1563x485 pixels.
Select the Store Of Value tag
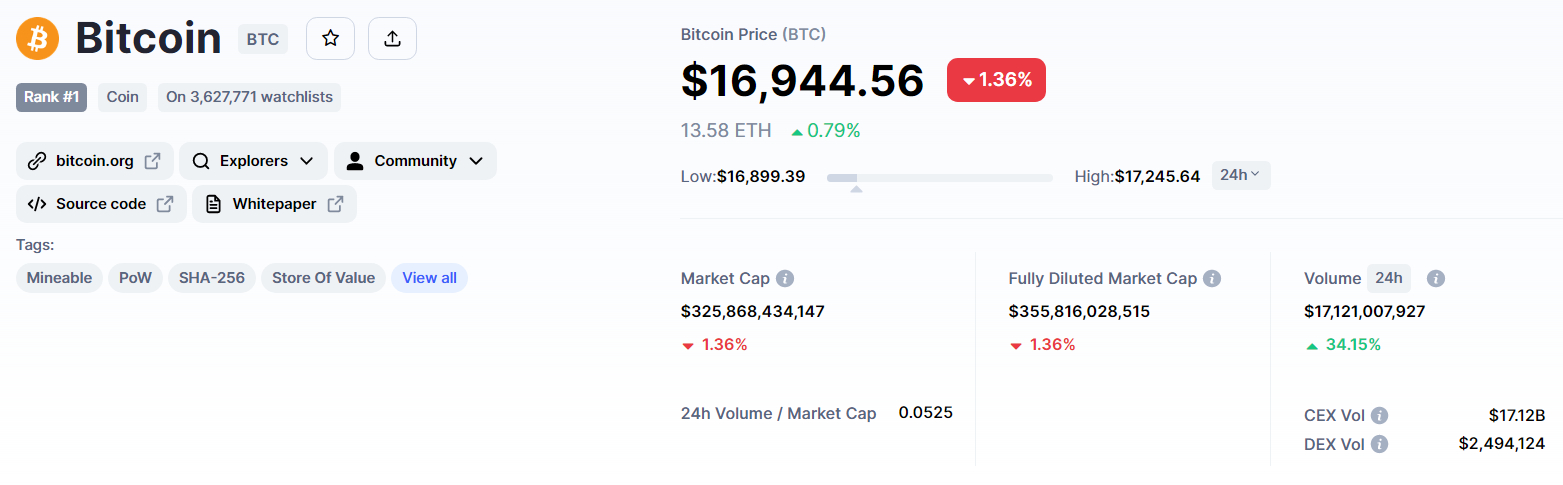tap(323, 278)
